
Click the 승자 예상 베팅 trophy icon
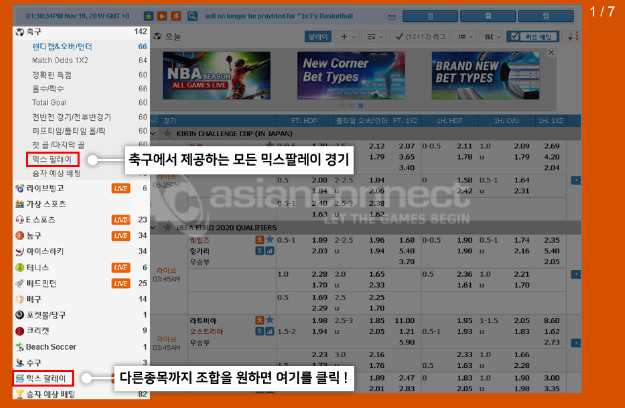point(20,394)
